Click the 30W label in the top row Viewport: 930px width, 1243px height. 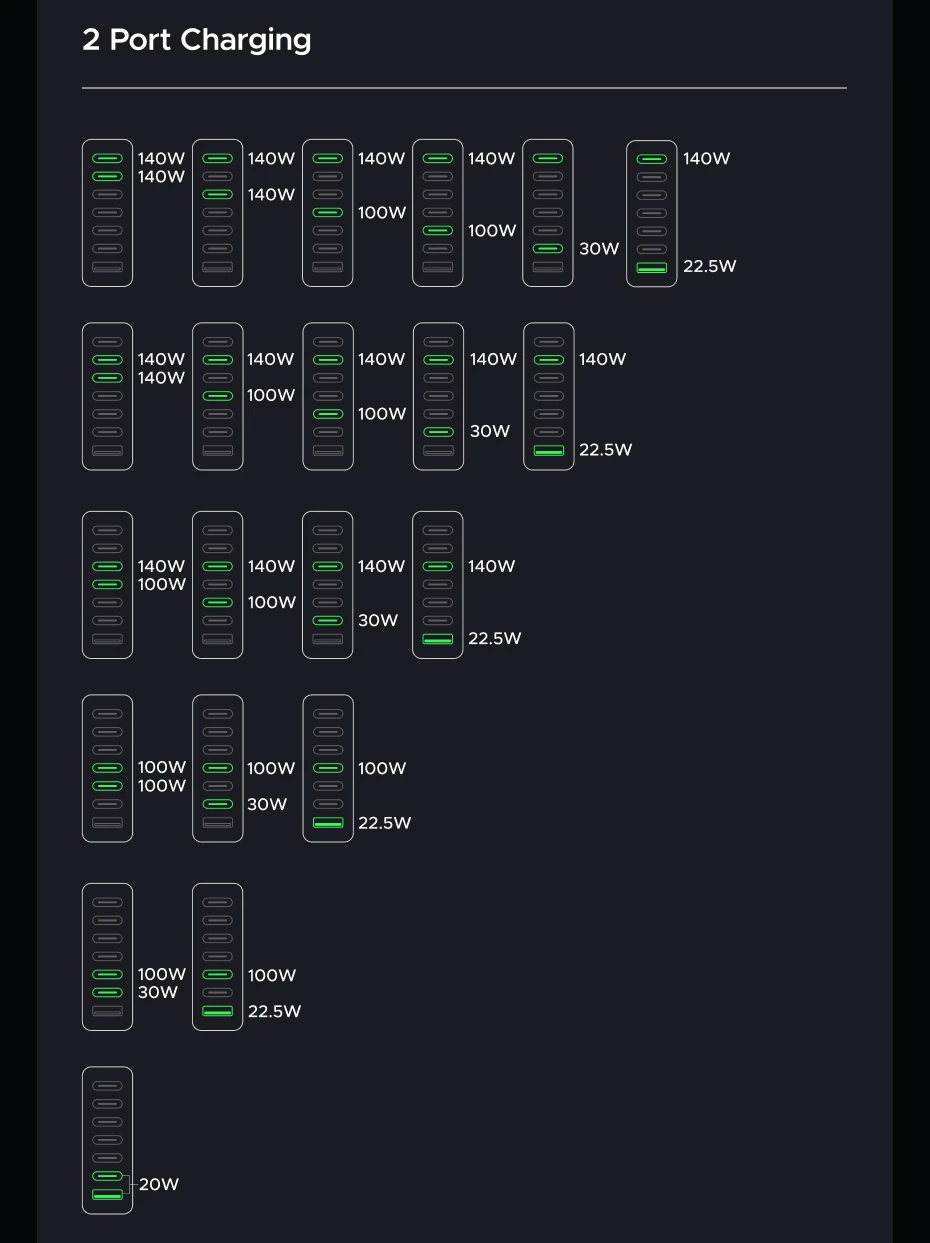(599, 249)
